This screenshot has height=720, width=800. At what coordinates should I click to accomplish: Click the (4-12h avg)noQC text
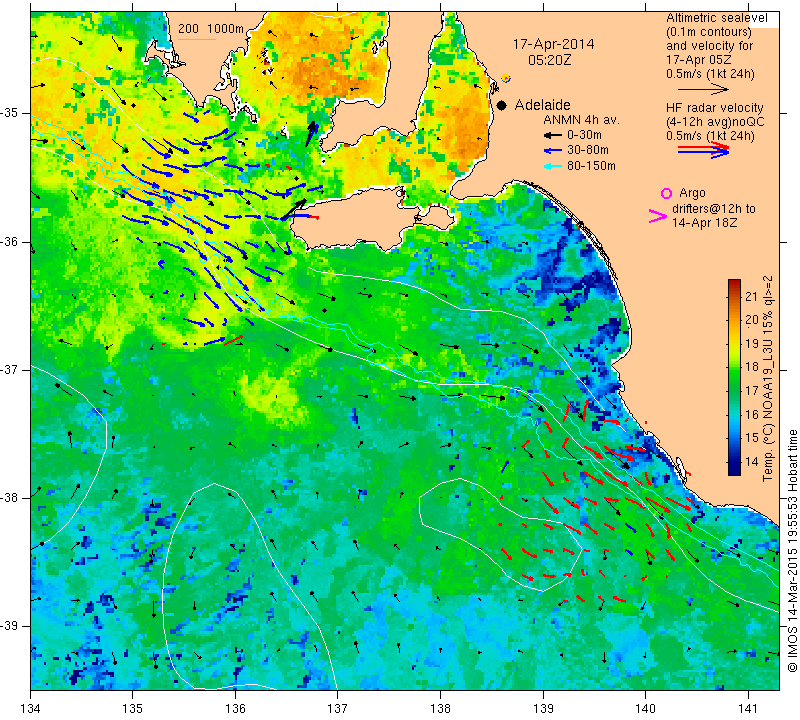[x=715, y=122]
